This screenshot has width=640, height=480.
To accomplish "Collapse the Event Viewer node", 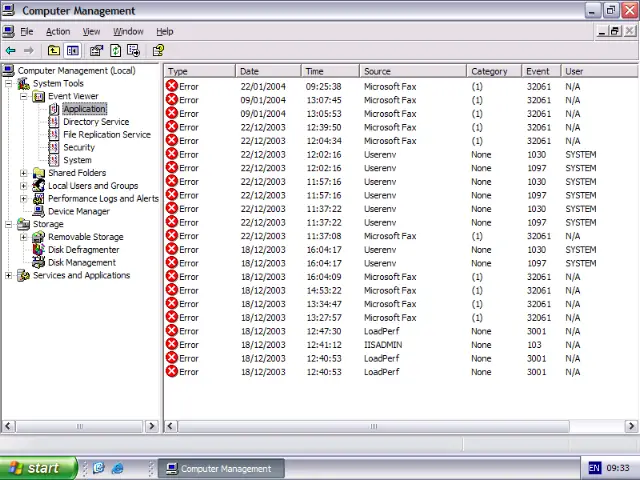I will coord(24,96).
